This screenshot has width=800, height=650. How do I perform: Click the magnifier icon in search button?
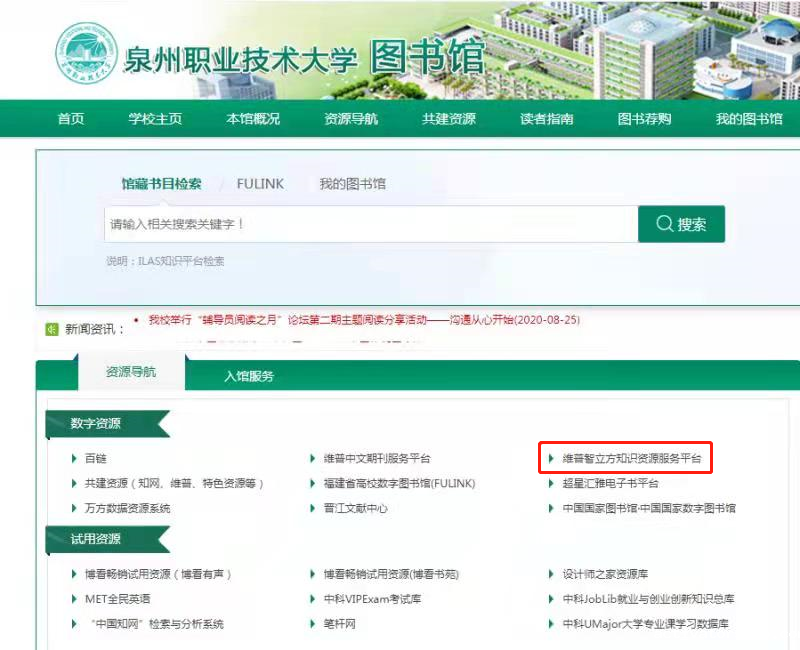[664, 225]
